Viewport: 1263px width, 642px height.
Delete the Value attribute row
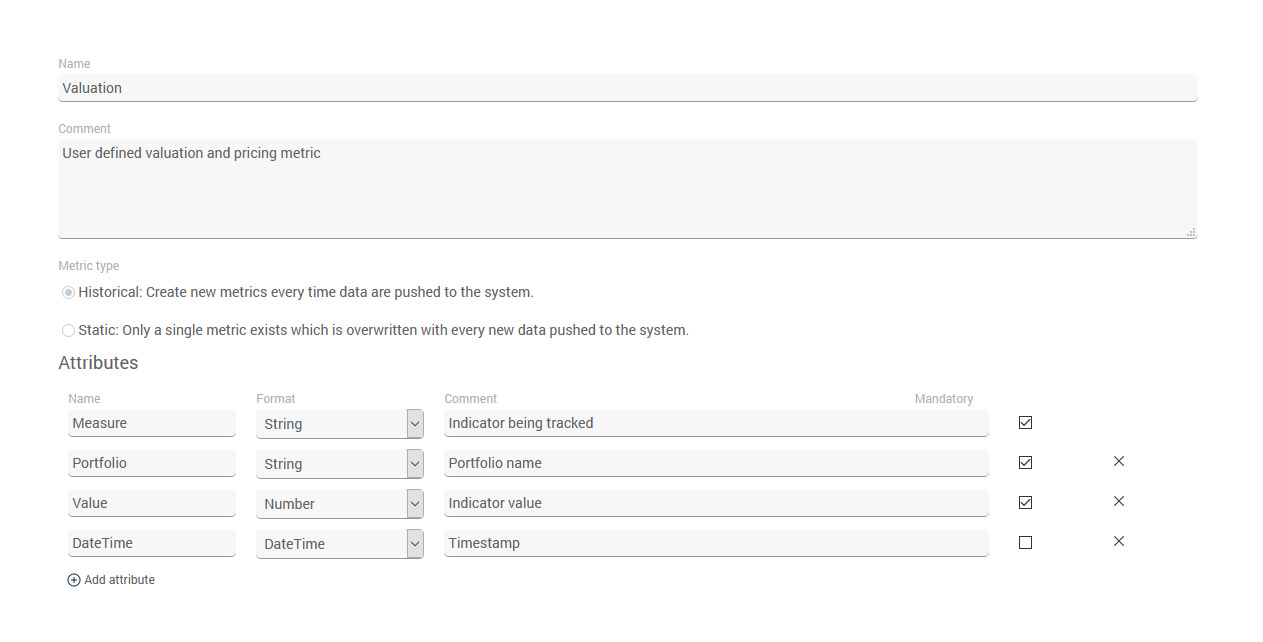[x=1119, y=502]
